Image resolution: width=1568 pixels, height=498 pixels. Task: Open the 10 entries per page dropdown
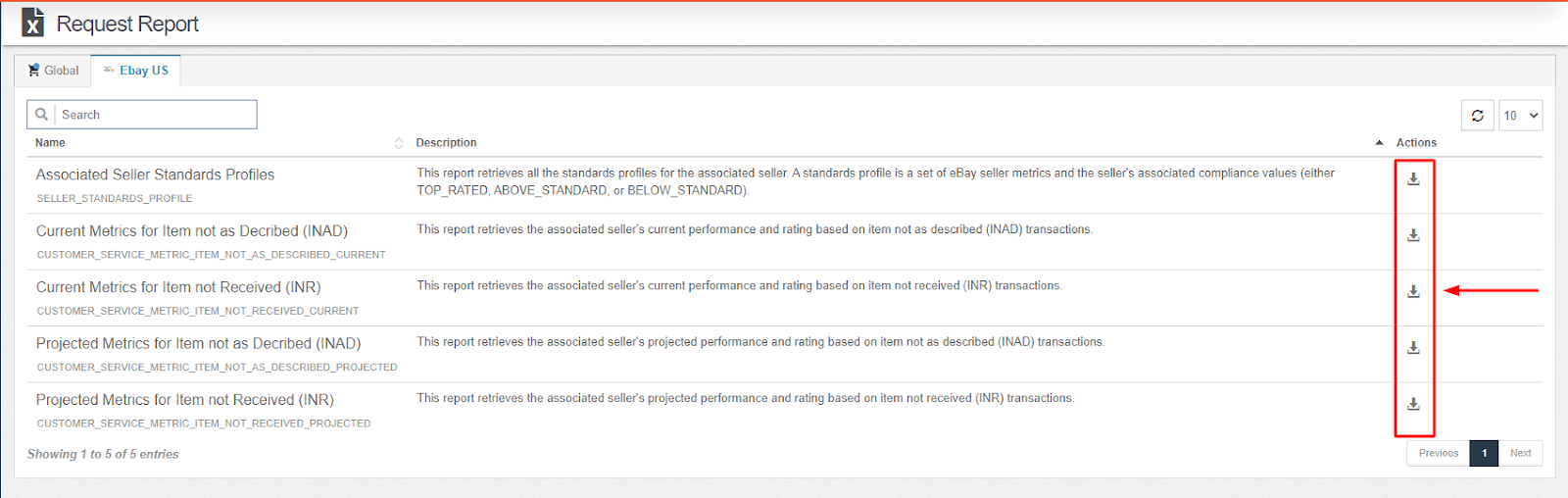tap(1520, 116)
